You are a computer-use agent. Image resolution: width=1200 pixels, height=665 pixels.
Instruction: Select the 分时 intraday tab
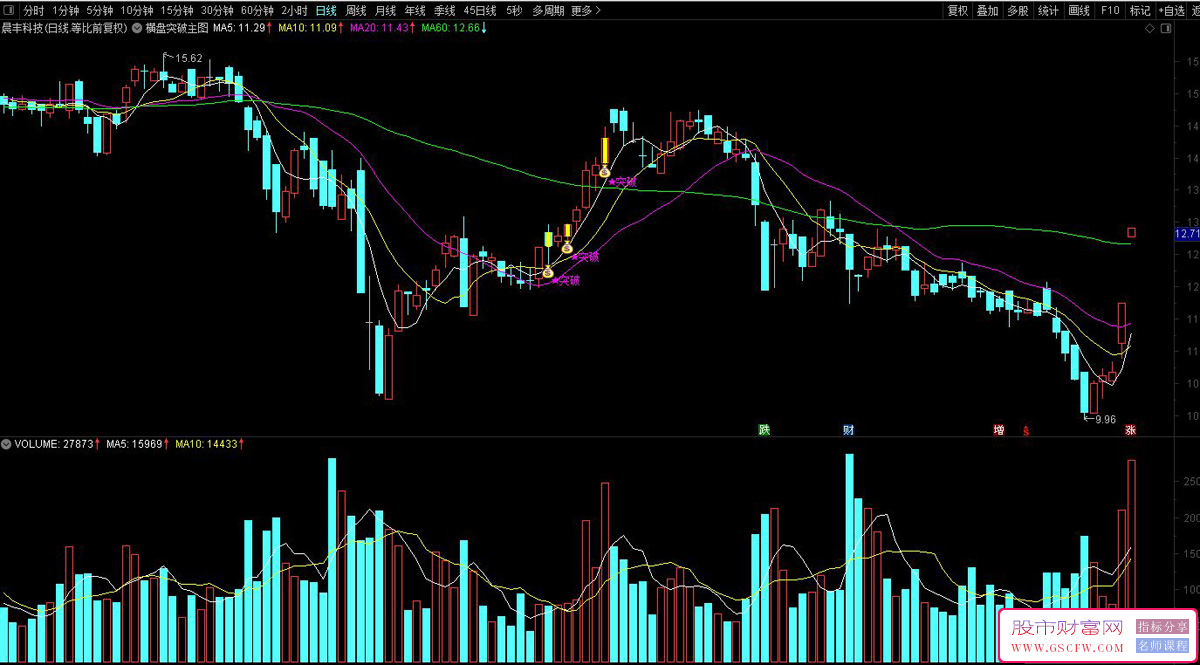point(34,10)
